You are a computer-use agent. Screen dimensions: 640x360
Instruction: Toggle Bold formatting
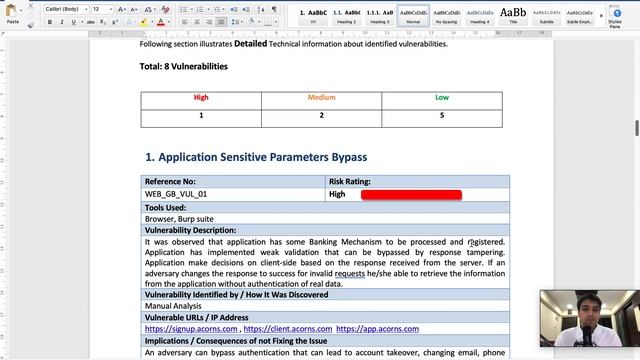[x=50, y=22]
